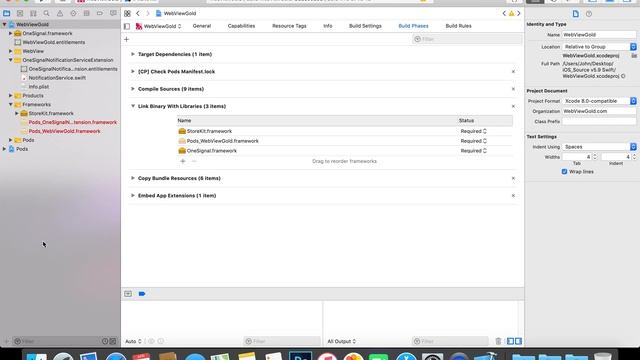Expand Compile Sources phase
Screen dimensions: 640x360
133,89
